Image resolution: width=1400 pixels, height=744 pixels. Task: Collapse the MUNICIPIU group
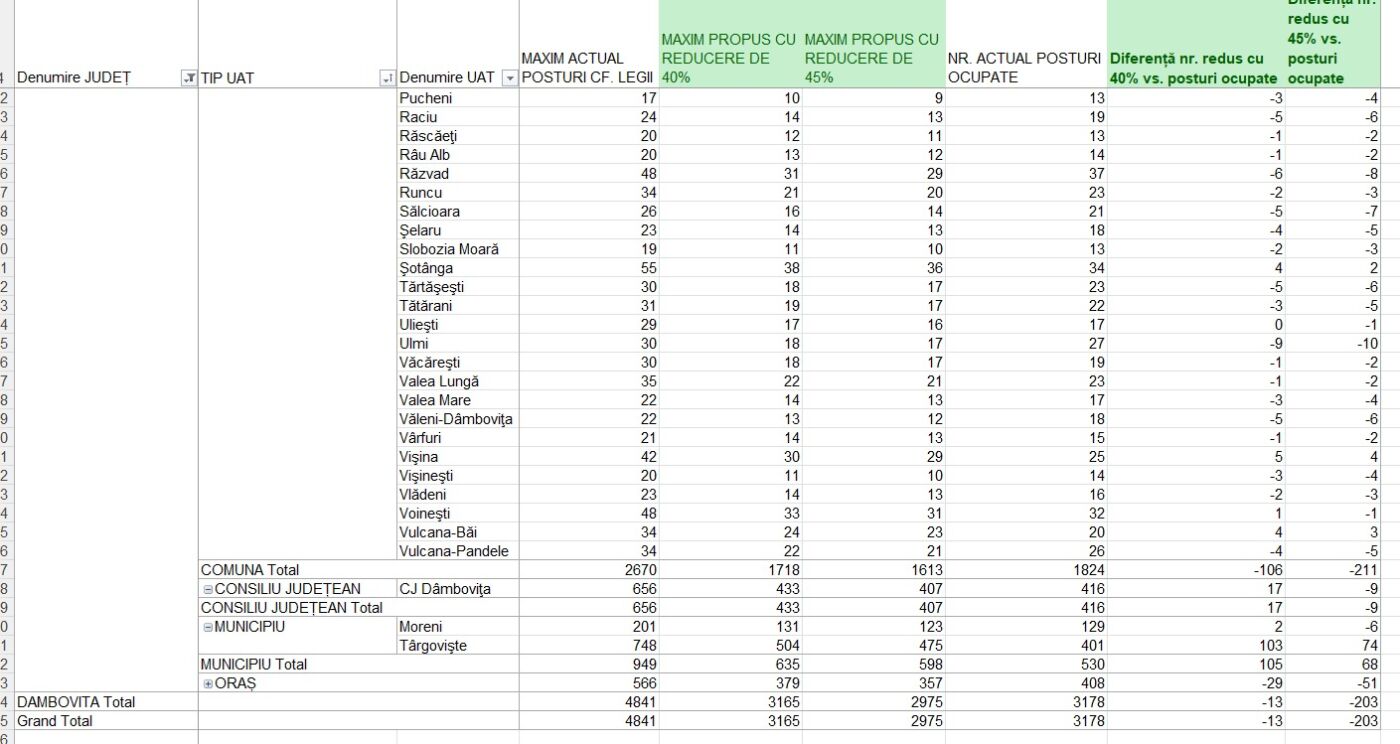coord(208,627)
